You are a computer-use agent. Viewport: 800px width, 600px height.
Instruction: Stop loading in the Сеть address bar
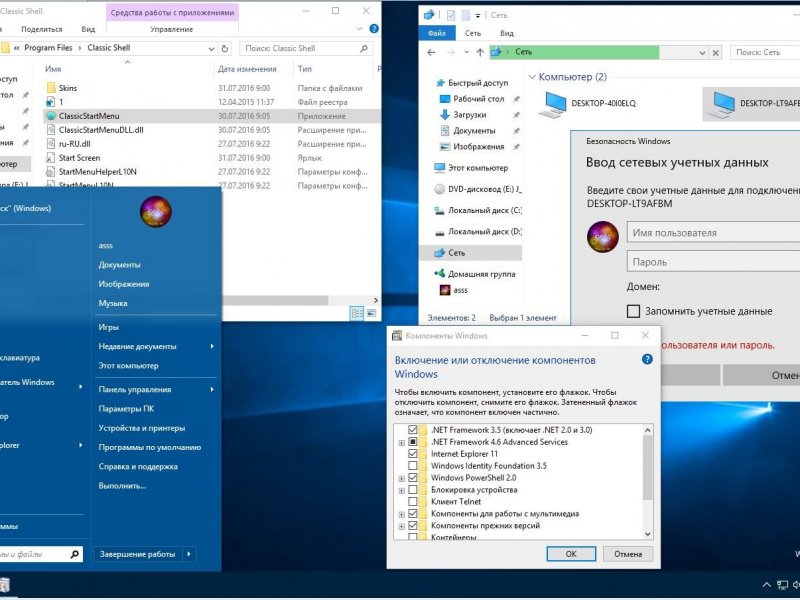716,53
